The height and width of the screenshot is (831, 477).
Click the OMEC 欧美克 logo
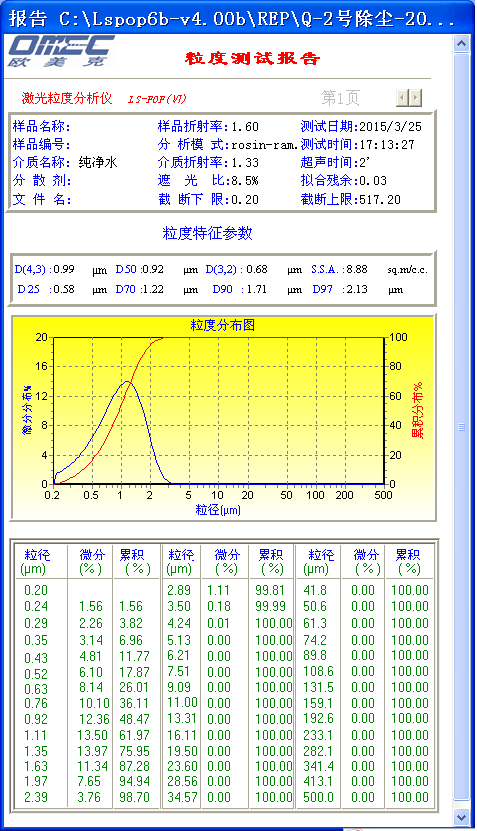coord(61,52)
